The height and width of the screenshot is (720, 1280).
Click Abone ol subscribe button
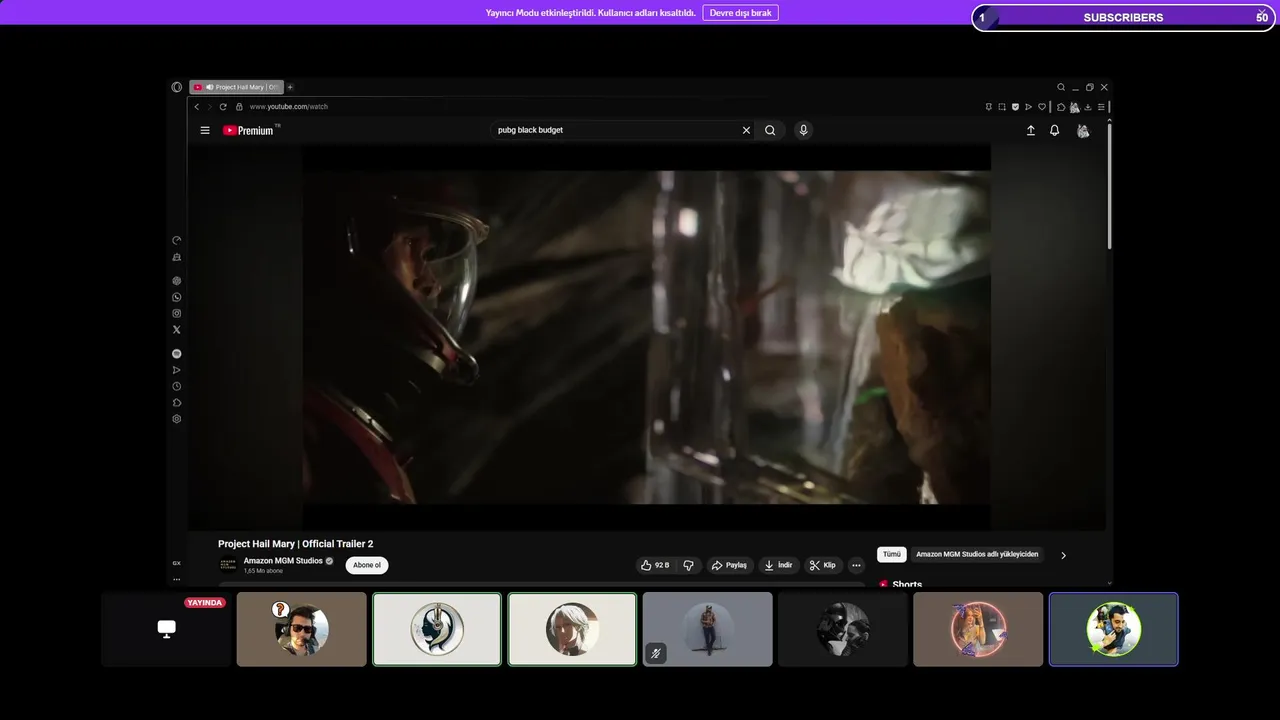(367, 565)
